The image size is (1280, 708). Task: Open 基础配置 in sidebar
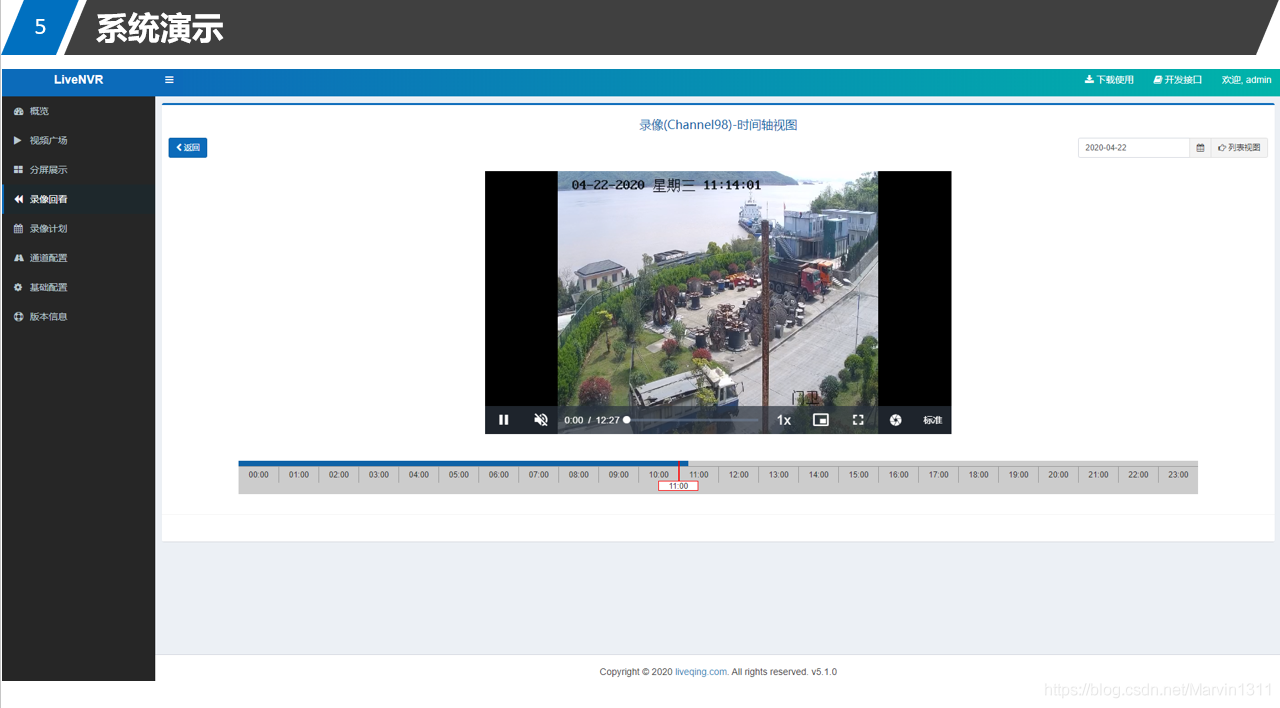coord(78,287)
